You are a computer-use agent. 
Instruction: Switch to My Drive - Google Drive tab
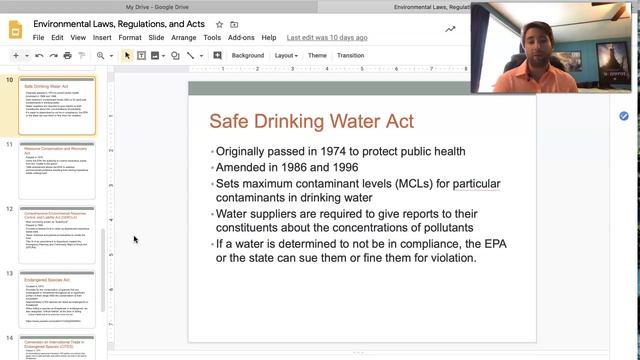(x=157, y=7)
